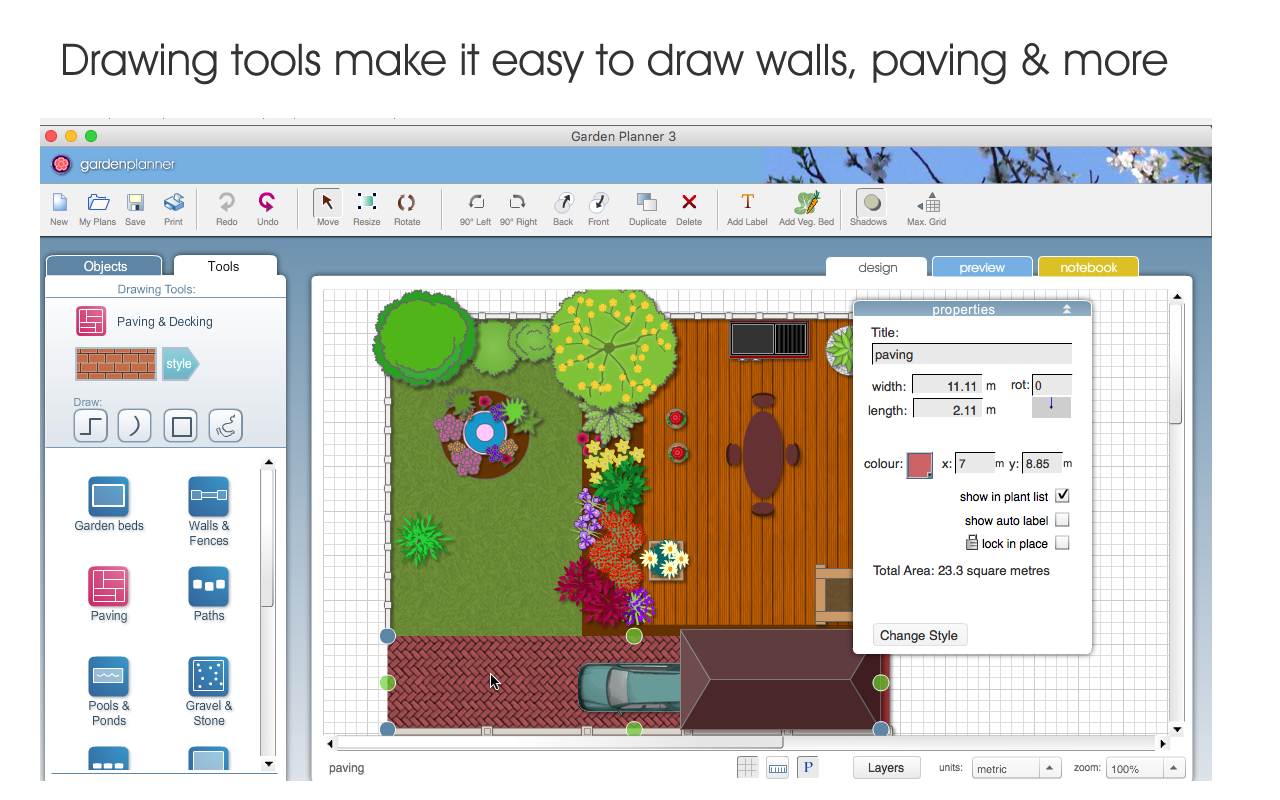Click the paving colour swatch

(x=920, y=464)
